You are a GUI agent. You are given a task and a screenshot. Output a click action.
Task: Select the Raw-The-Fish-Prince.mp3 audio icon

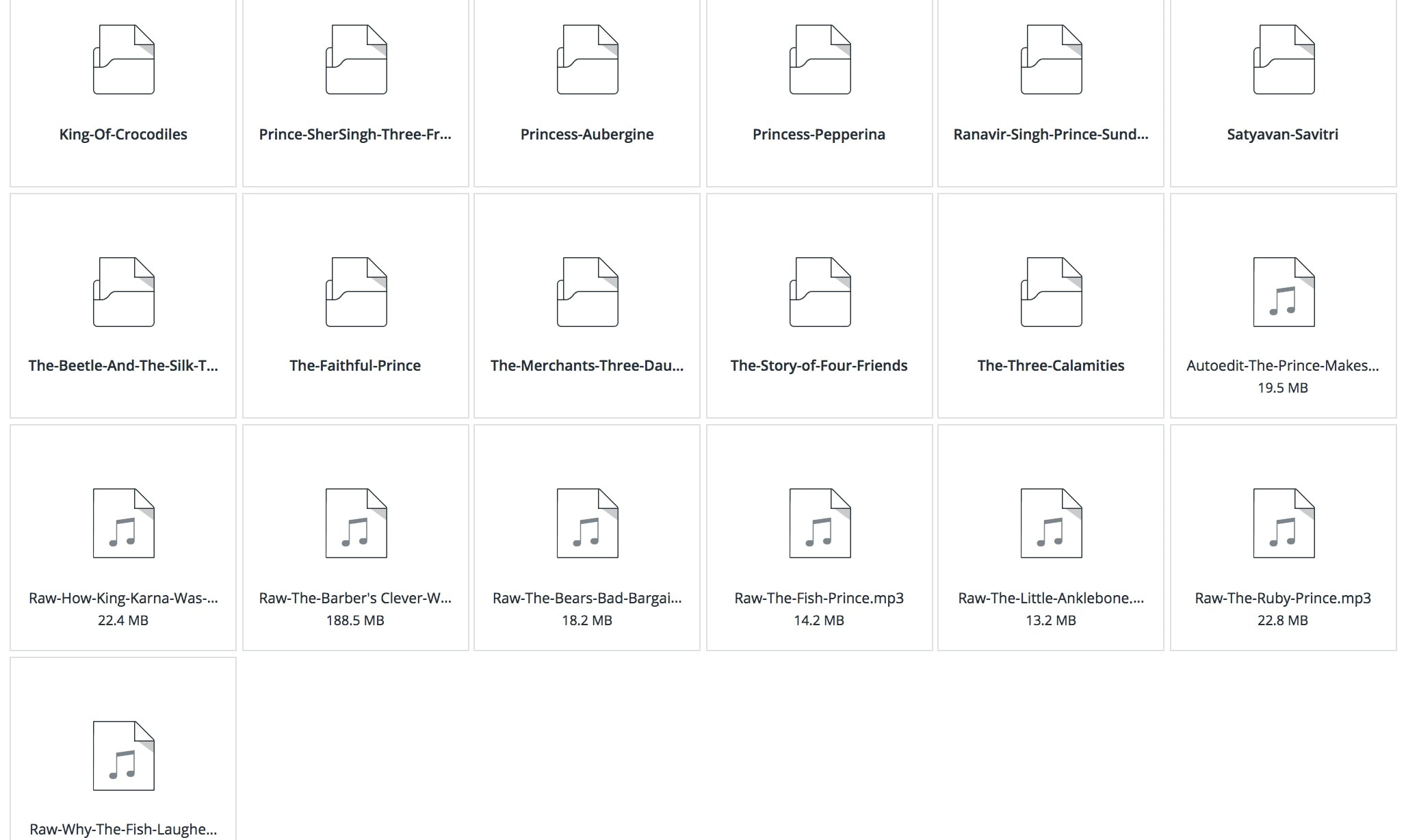pos(820,523)
